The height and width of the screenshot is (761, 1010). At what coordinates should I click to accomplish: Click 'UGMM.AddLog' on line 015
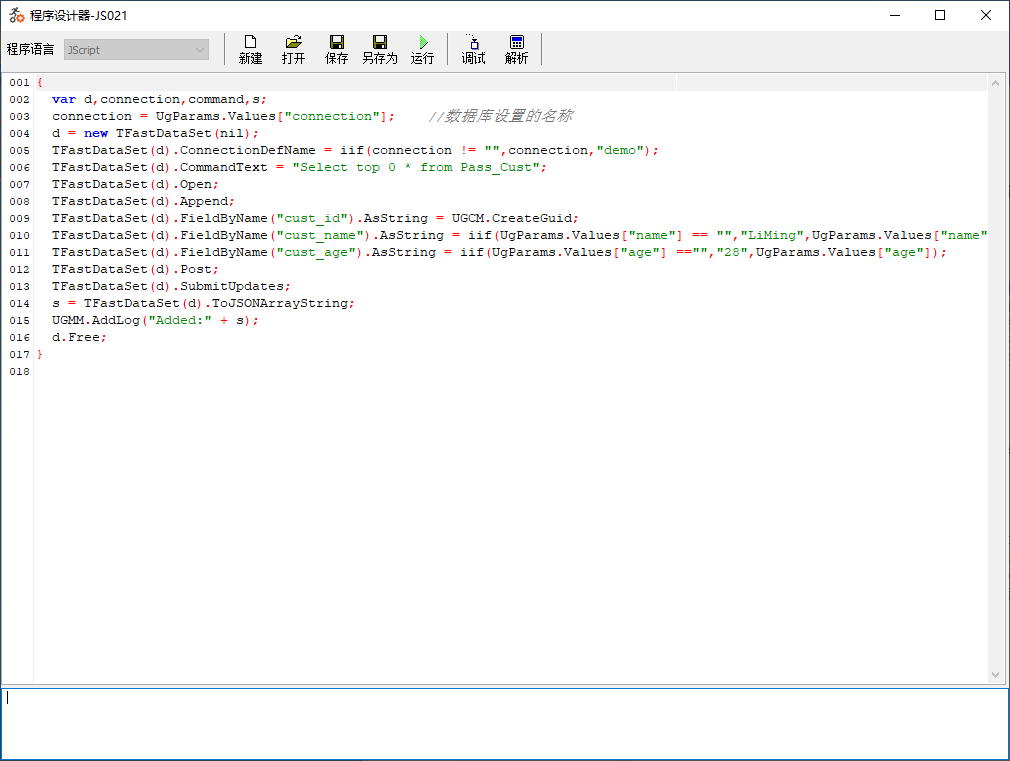point(96,320)
